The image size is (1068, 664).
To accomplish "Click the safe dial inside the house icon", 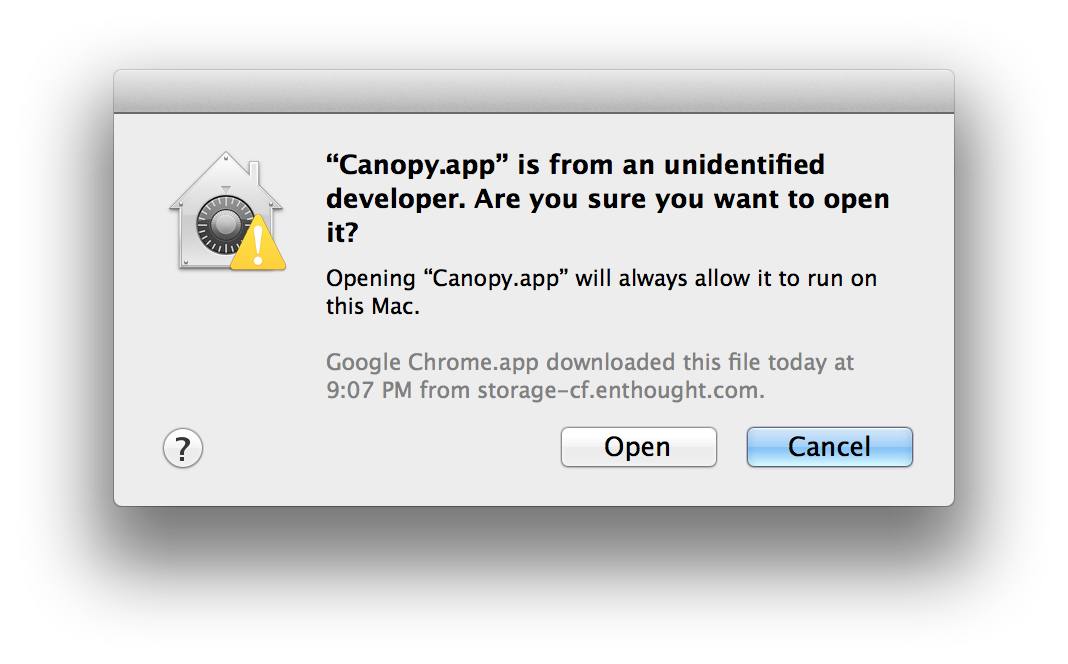I will (x=223, y=224).
